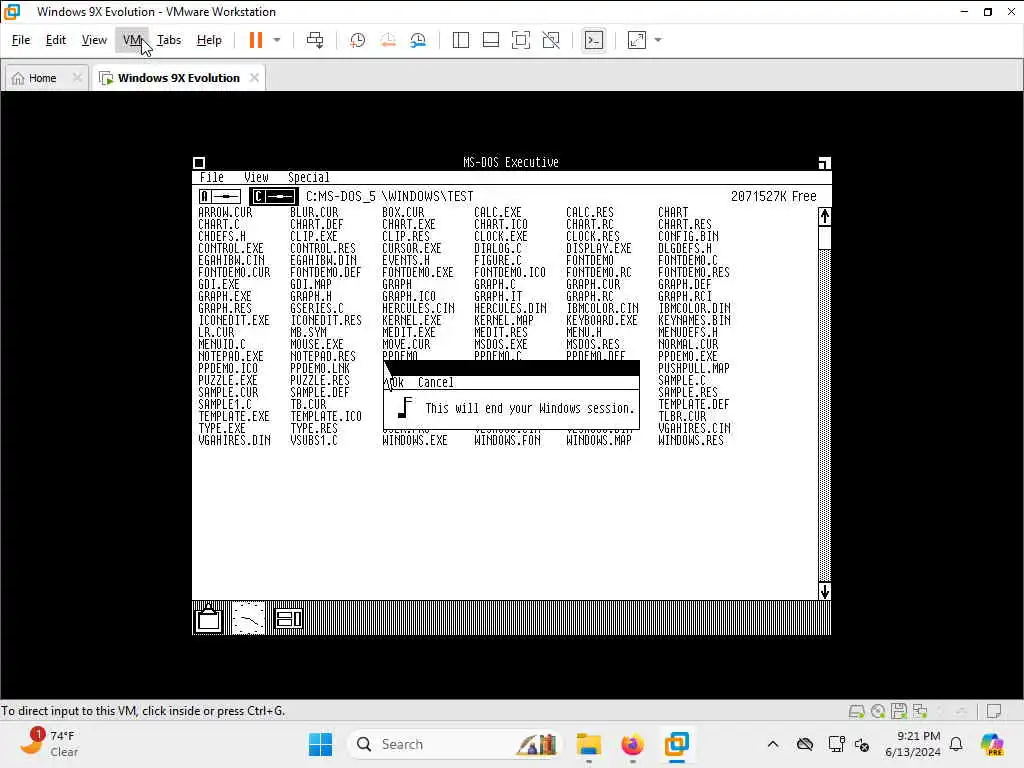Open File Explorer from the taskbar
The image size is (1024, 768).
(x=588, y=744)
